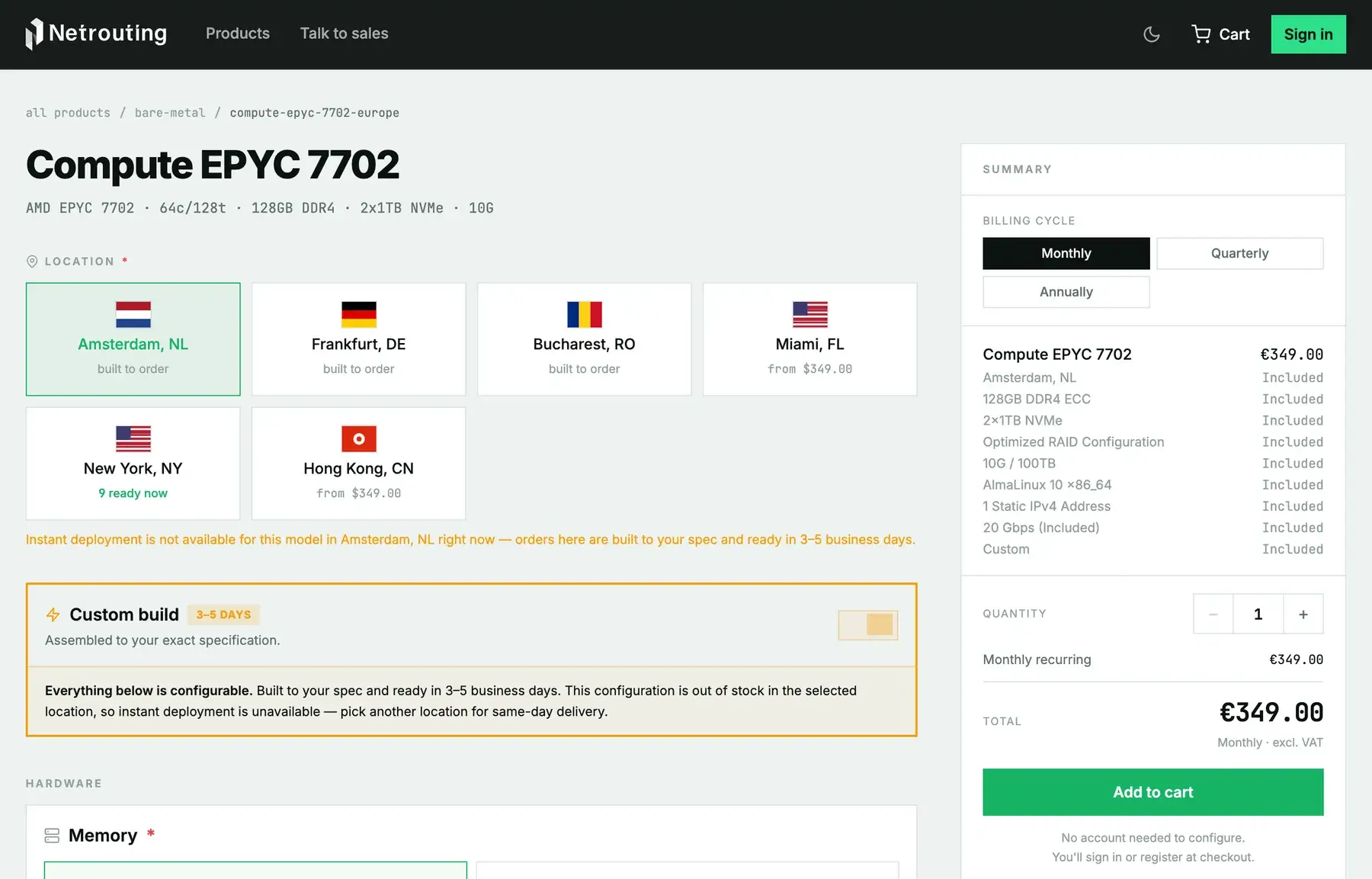Select Quarterly billing cycle

pos(1240,253)
